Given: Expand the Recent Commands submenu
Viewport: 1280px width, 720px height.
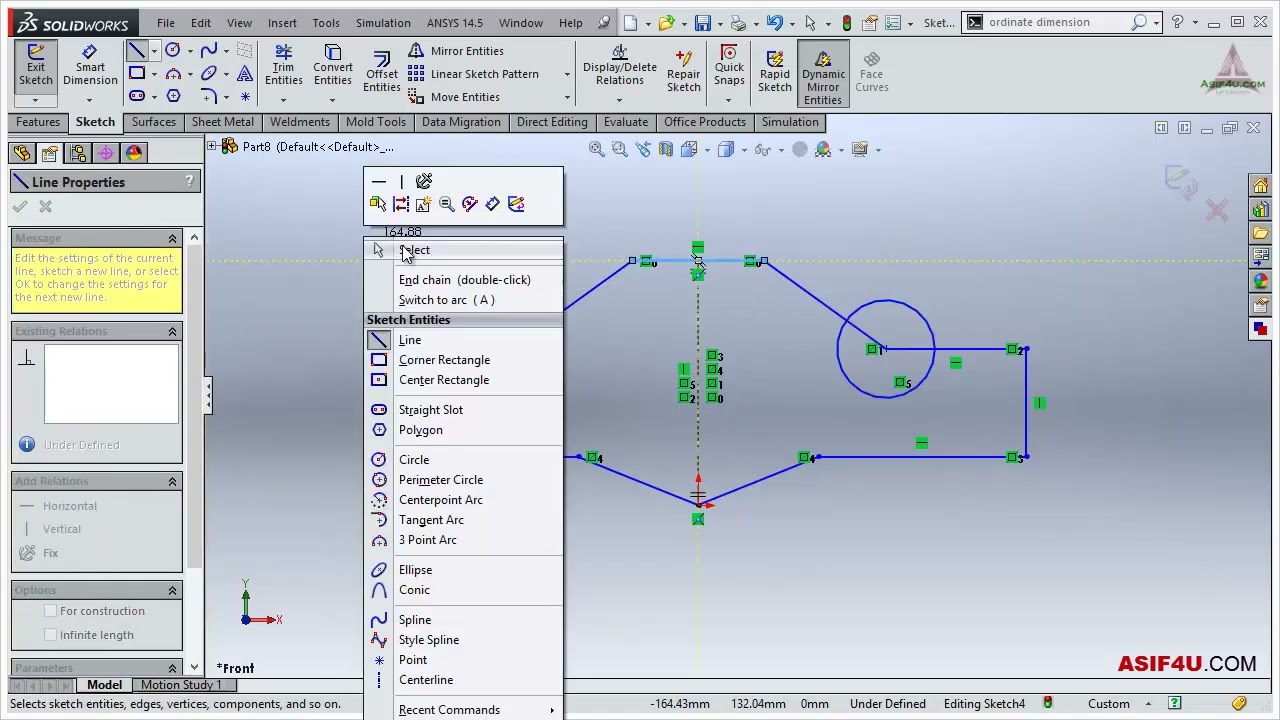Looking at the screenshot, I should [x=551, y=710].
